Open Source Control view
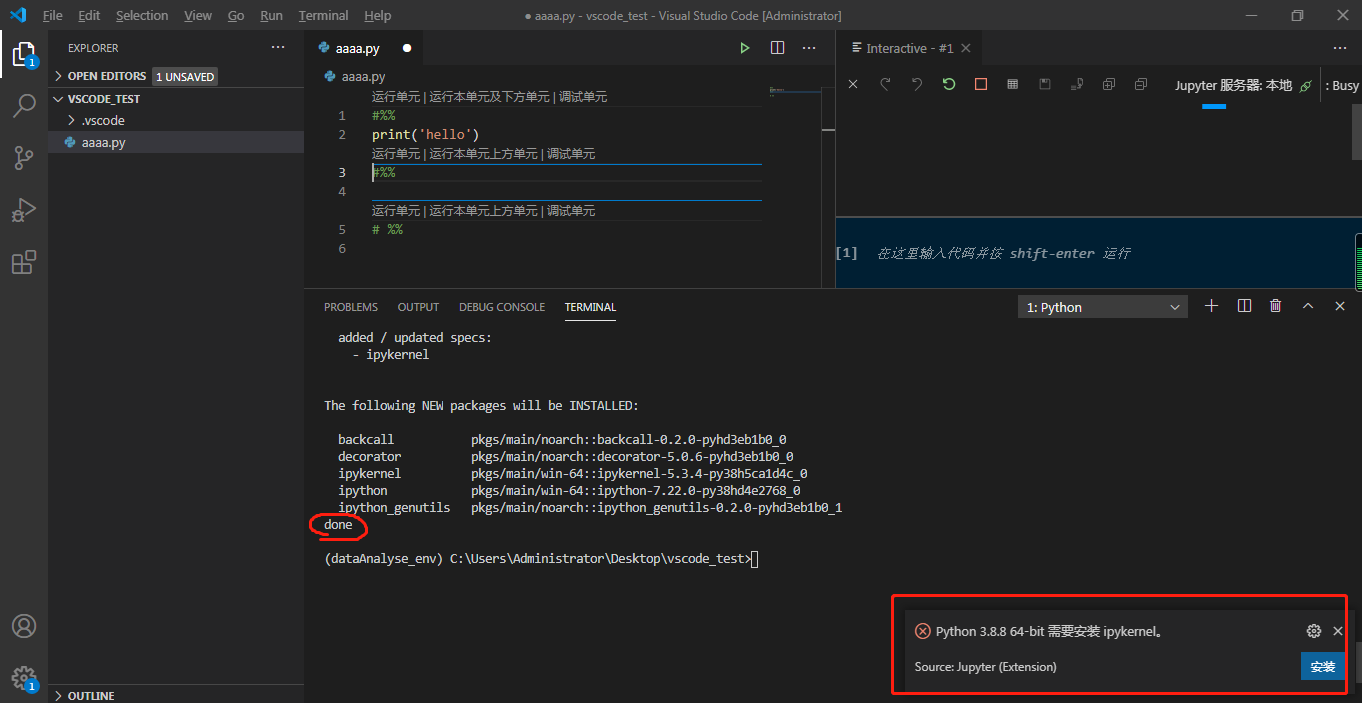This screenshot has height=703, width=1362. (24, 157)
